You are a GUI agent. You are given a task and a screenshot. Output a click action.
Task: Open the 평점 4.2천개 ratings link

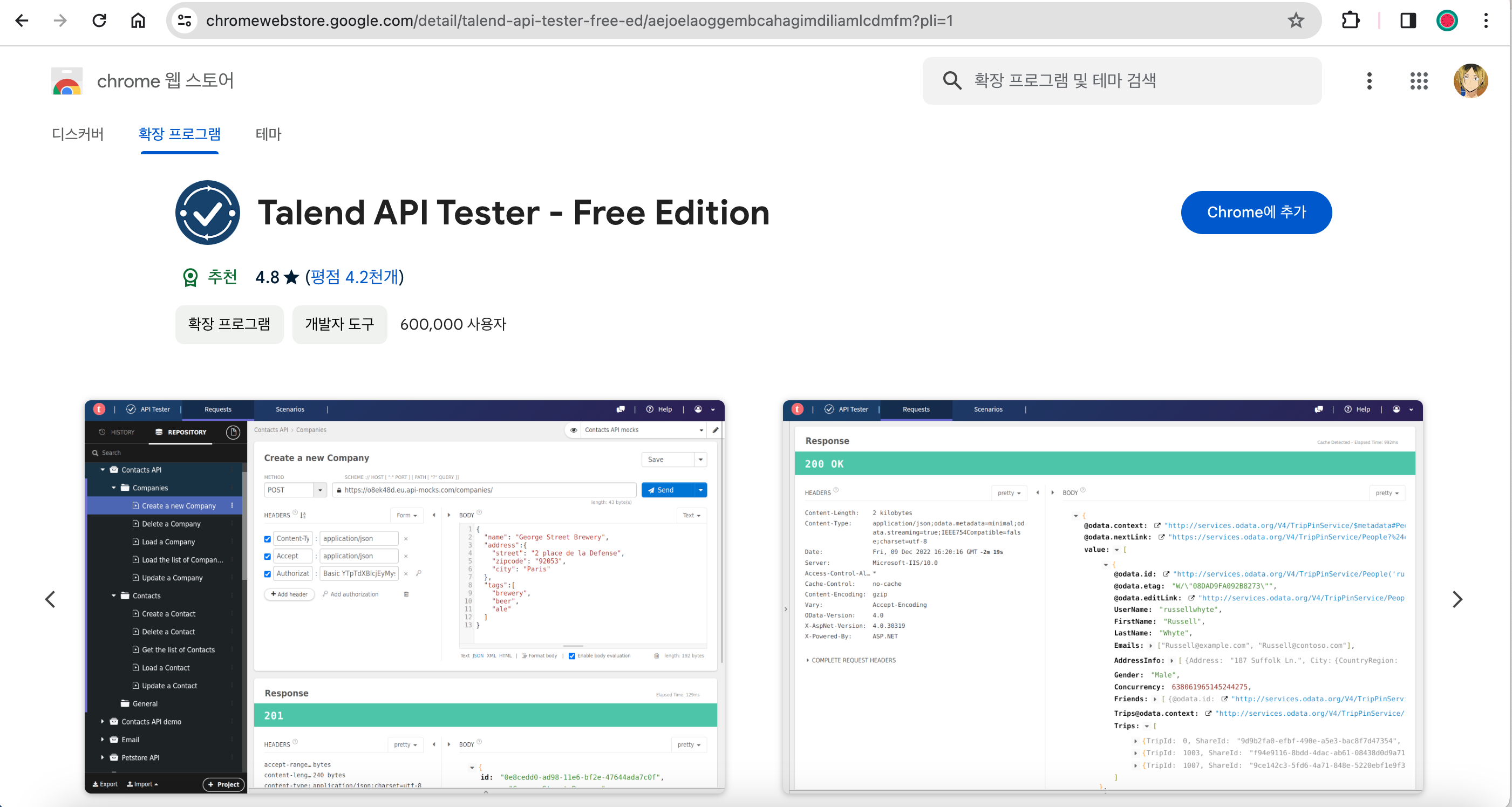tap(355, 277)
